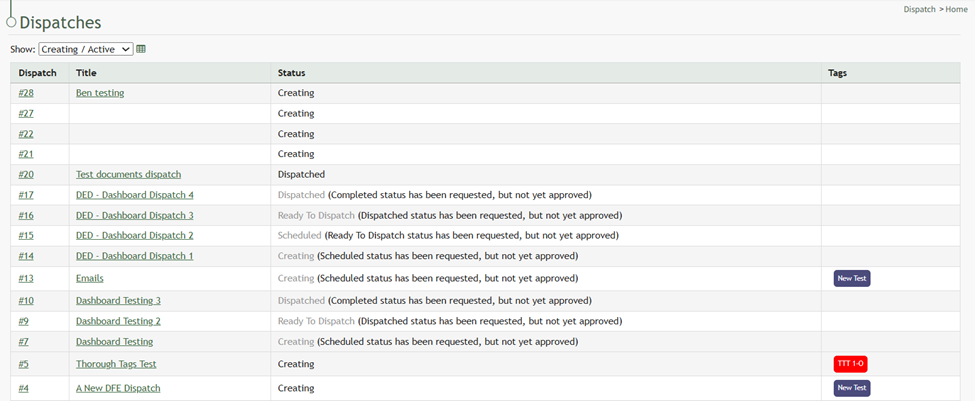Open the Creating / Active filter dropdown
This screenshot has height=401, width=975.
(85, 49)
